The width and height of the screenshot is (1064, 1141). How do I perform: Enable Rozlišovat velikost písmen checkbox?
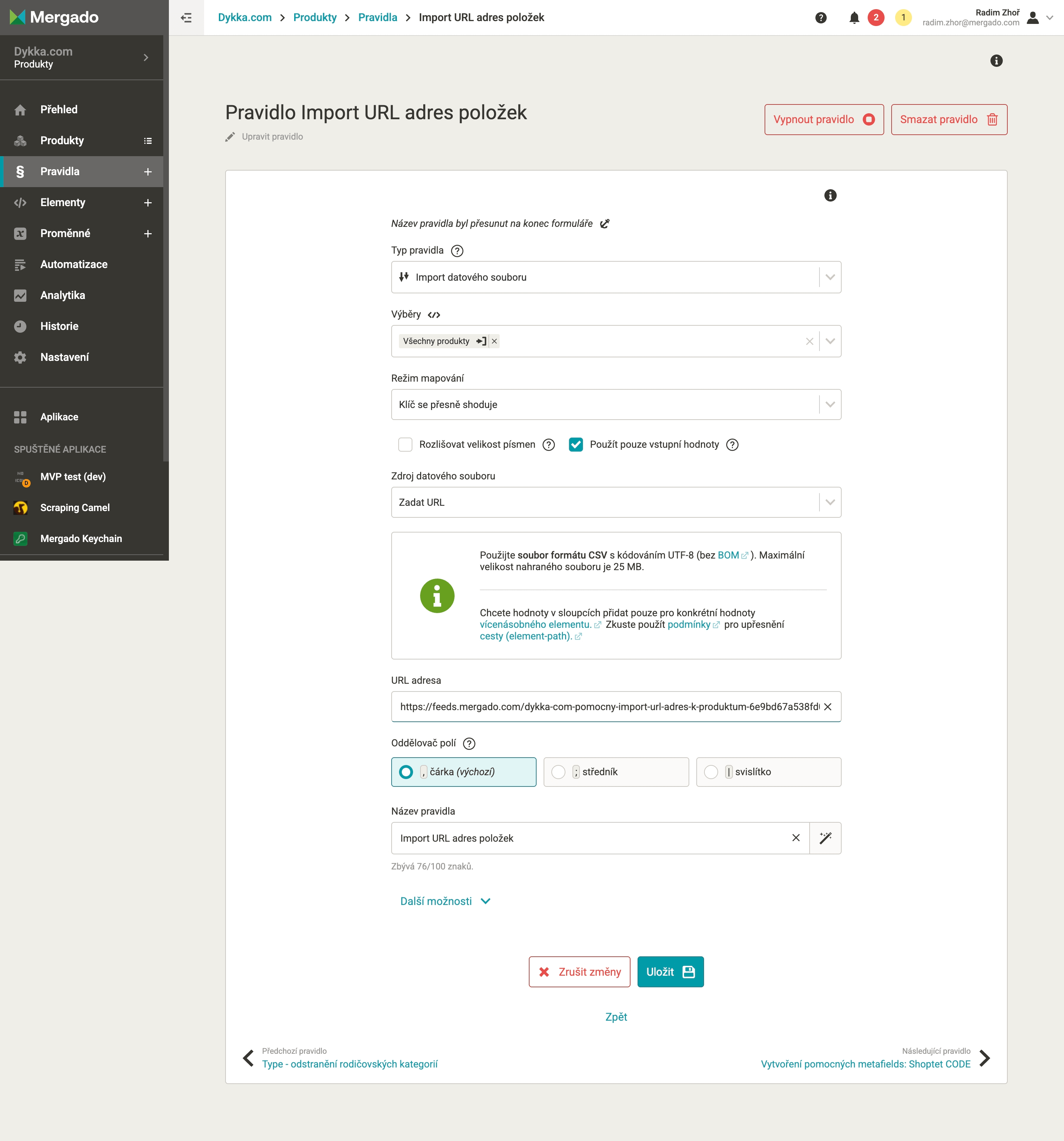(x=405, y=444)
